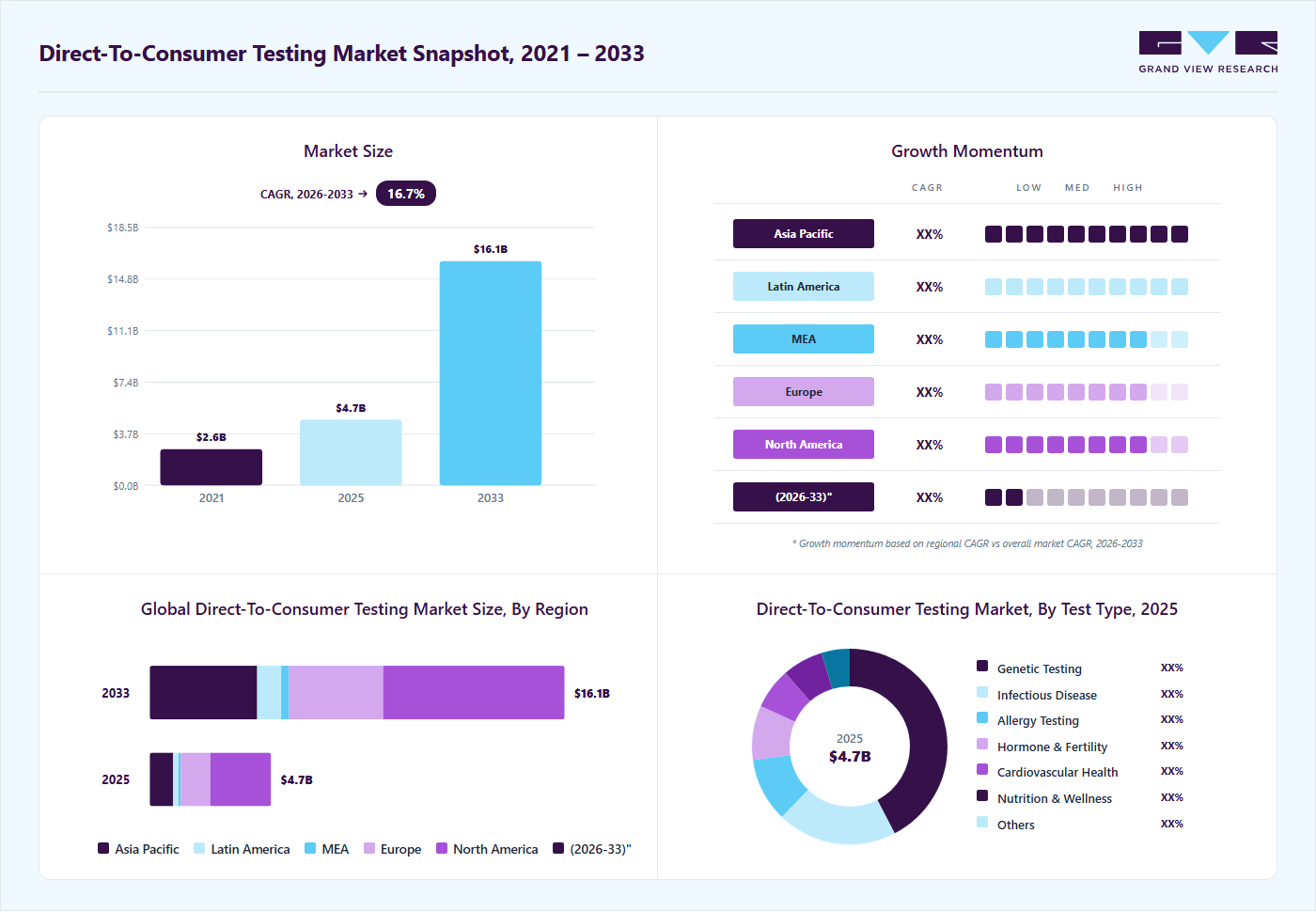Click the North America momentum level indicator

pos(1087,445)
